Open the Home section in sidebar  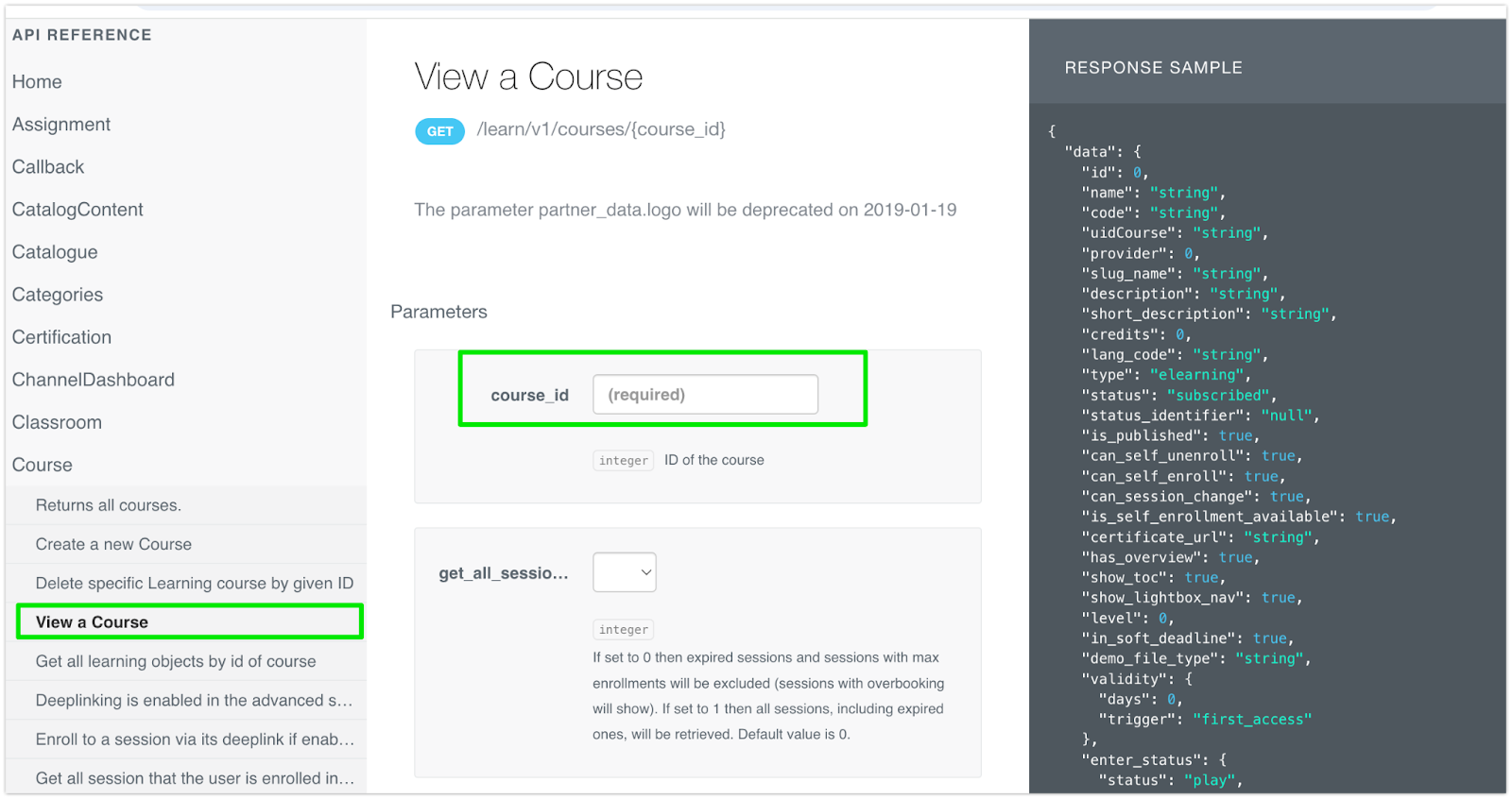(37, 82)
